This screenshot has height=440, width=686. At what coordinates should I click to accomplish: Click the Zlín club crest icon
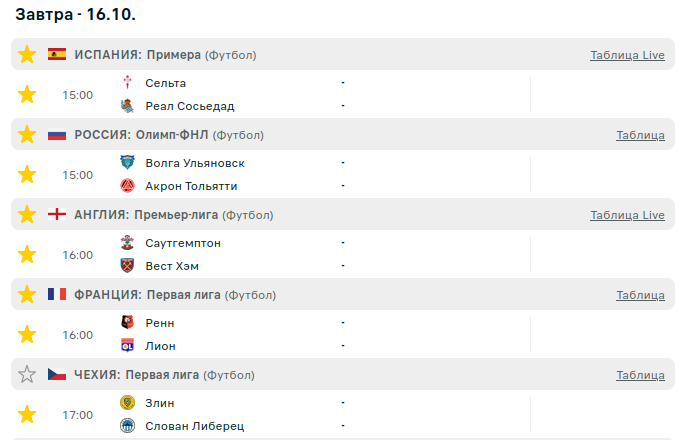tap(127, 403)
